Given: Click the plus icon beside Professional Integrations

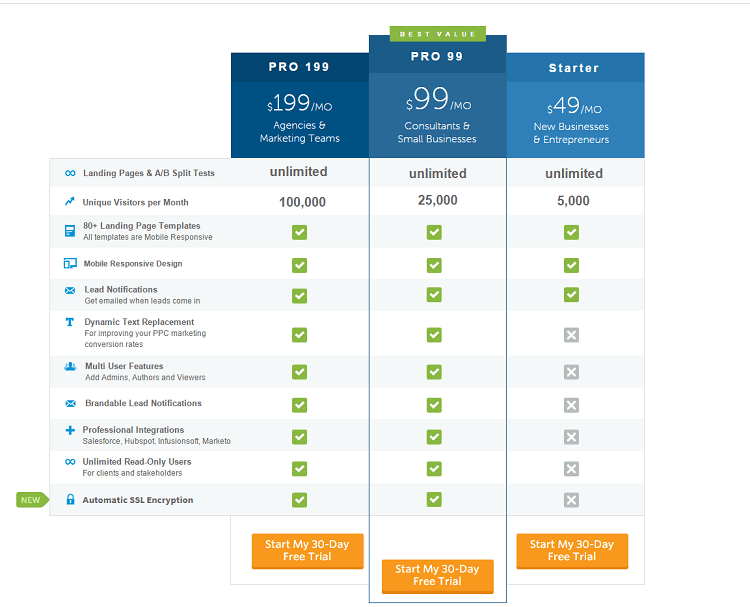Looking at the screenshot, I should point(70,430).
